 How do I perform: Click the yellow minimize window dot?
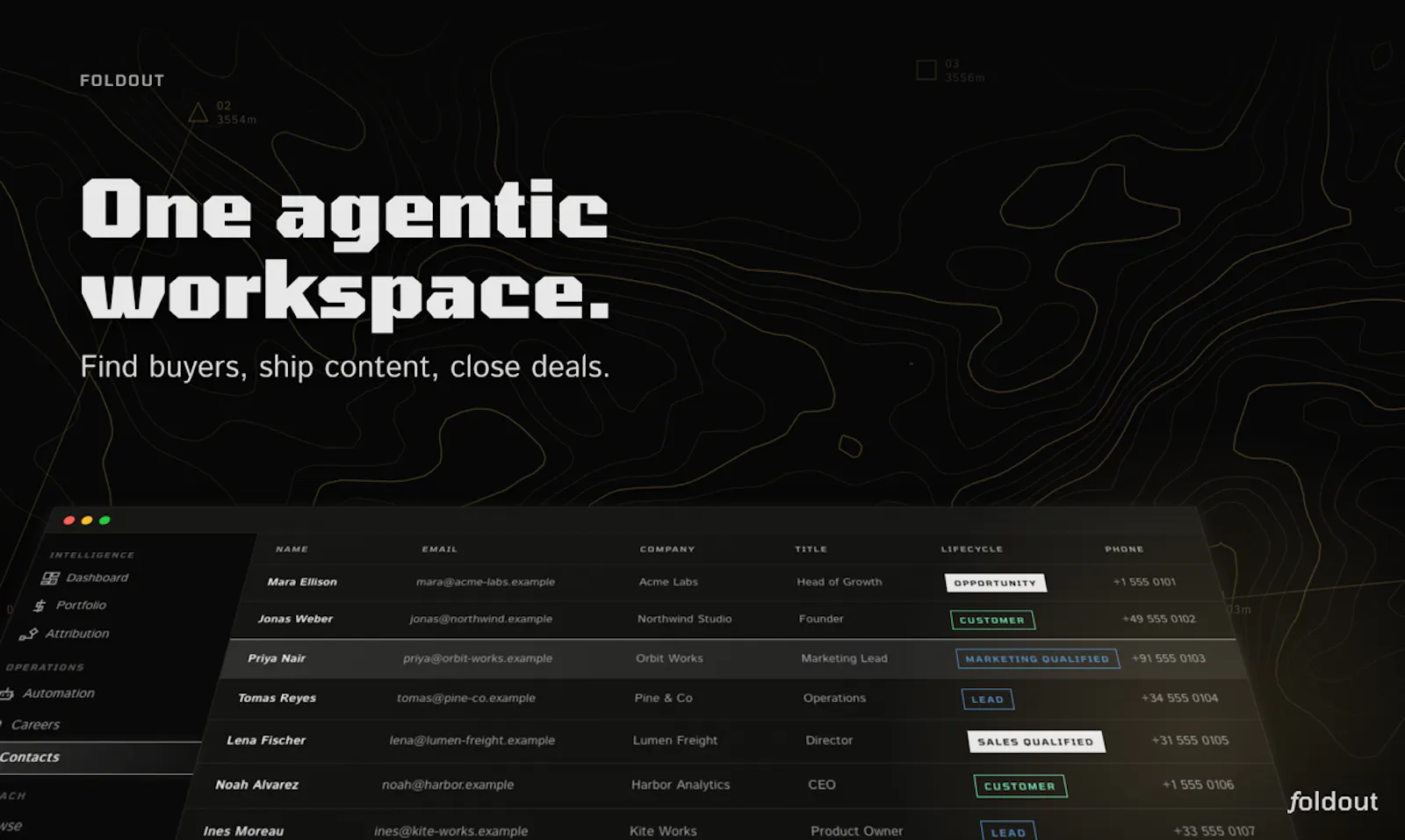pos(87,521)
